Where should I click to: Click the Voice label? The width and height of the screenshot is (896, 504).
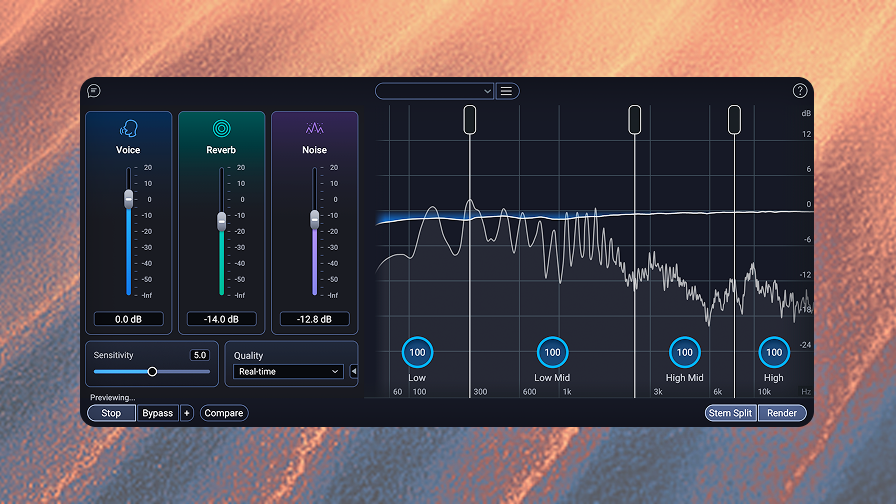click(x=128, y=150)
